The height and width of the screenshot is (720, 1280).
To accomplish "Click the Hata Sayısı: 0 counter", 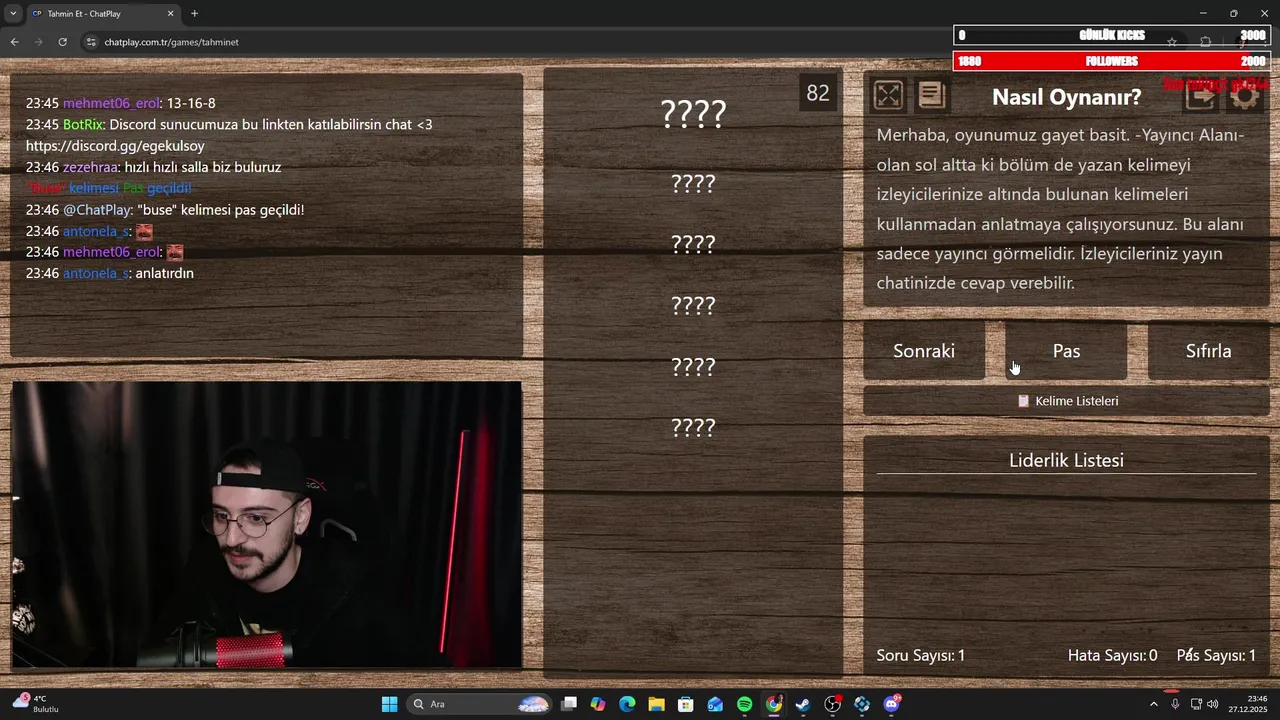I will (1113, 656).
